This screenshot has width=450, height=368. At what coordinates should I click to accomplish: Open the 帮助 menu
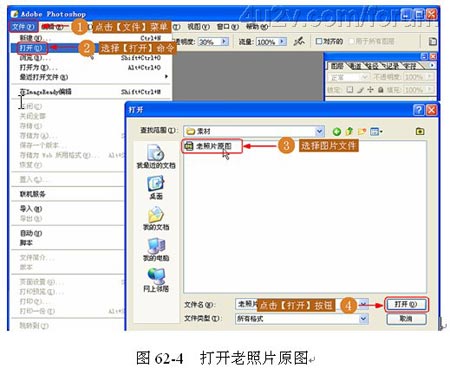pos(257,27)
